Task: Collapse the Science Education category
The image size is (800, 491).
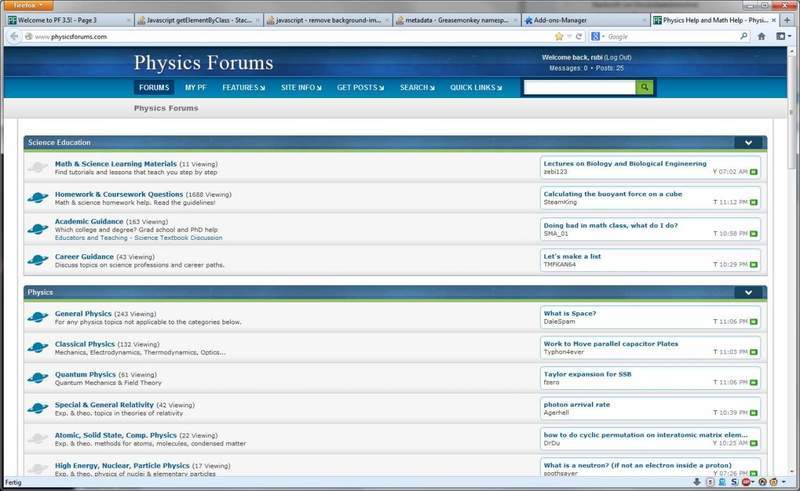Action: 748,143
